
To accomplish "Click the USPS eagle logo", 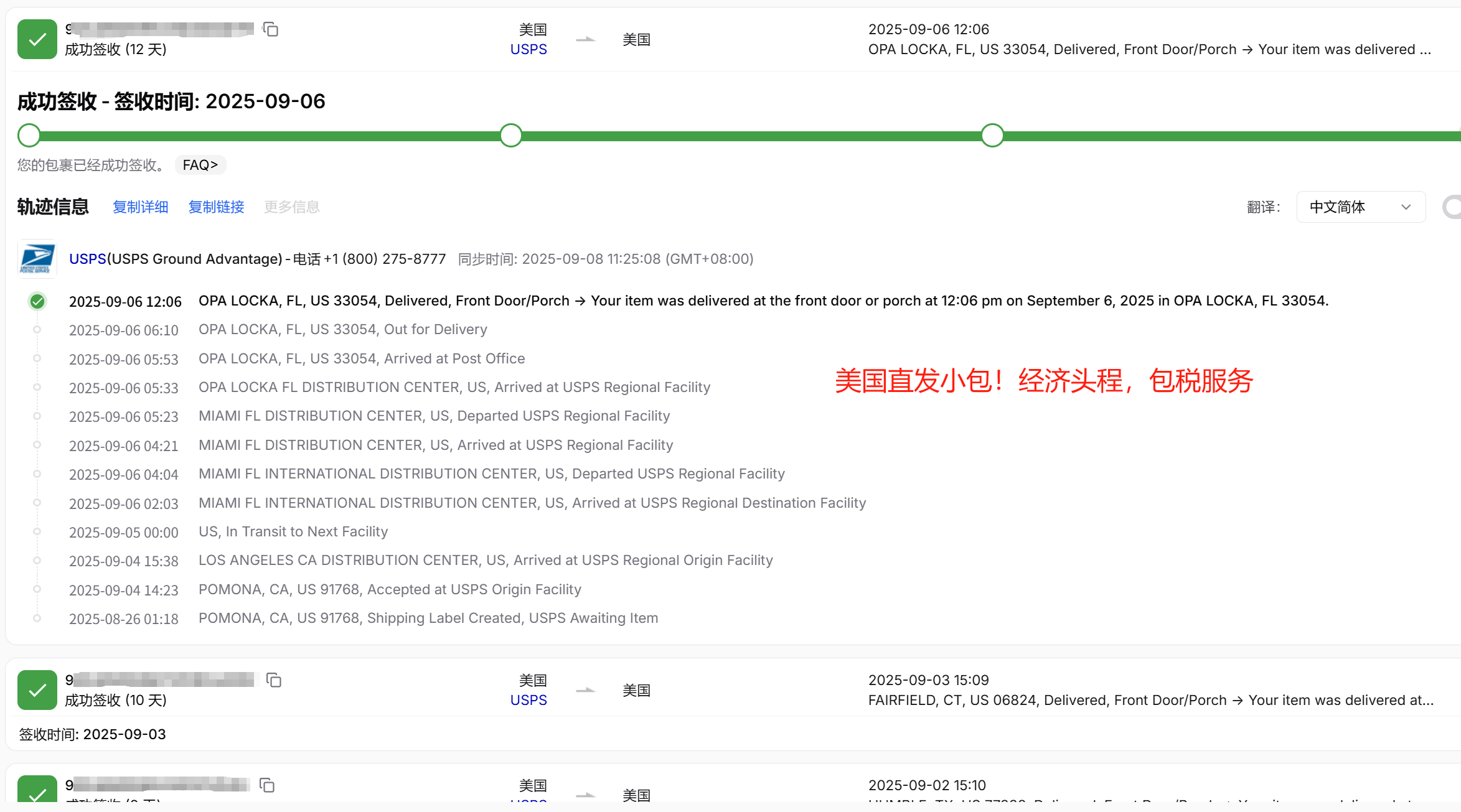I will coord(37,259).
